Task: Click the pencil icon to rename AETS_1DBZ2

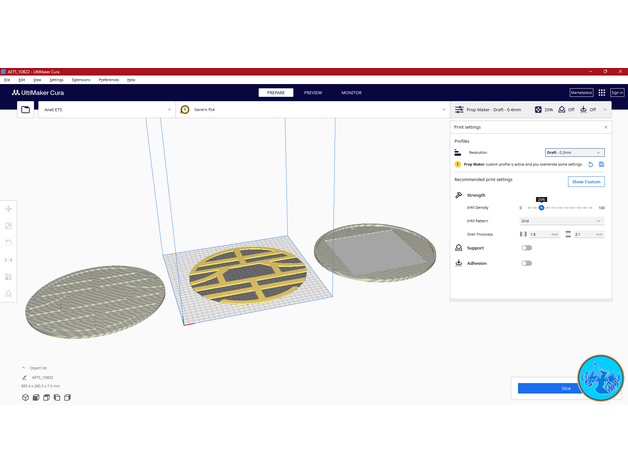Action: (x=23, y=378)
